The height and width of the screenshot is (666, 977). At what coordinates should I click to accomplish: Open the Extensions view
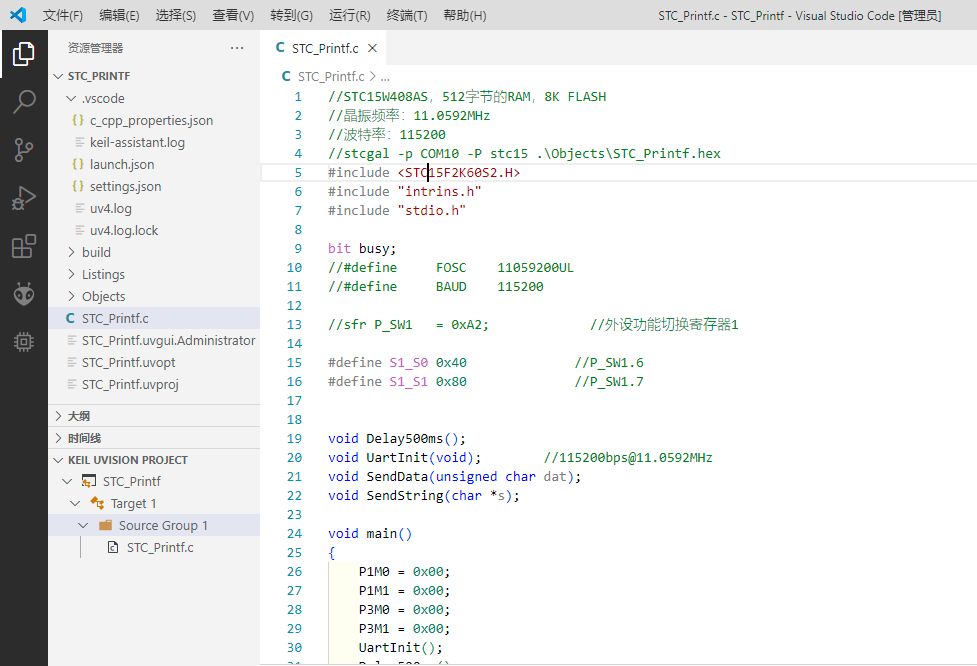tap(24, 246)
